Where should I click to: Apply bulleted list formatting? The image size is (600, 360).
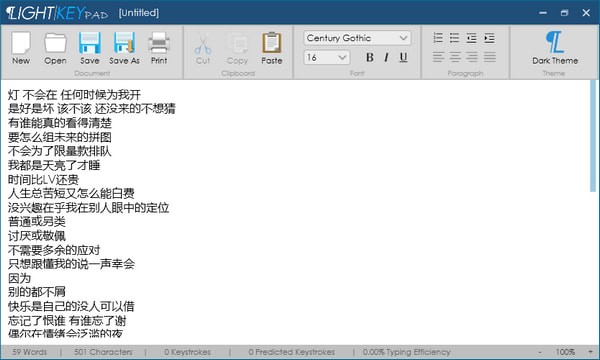click(454, 38)
